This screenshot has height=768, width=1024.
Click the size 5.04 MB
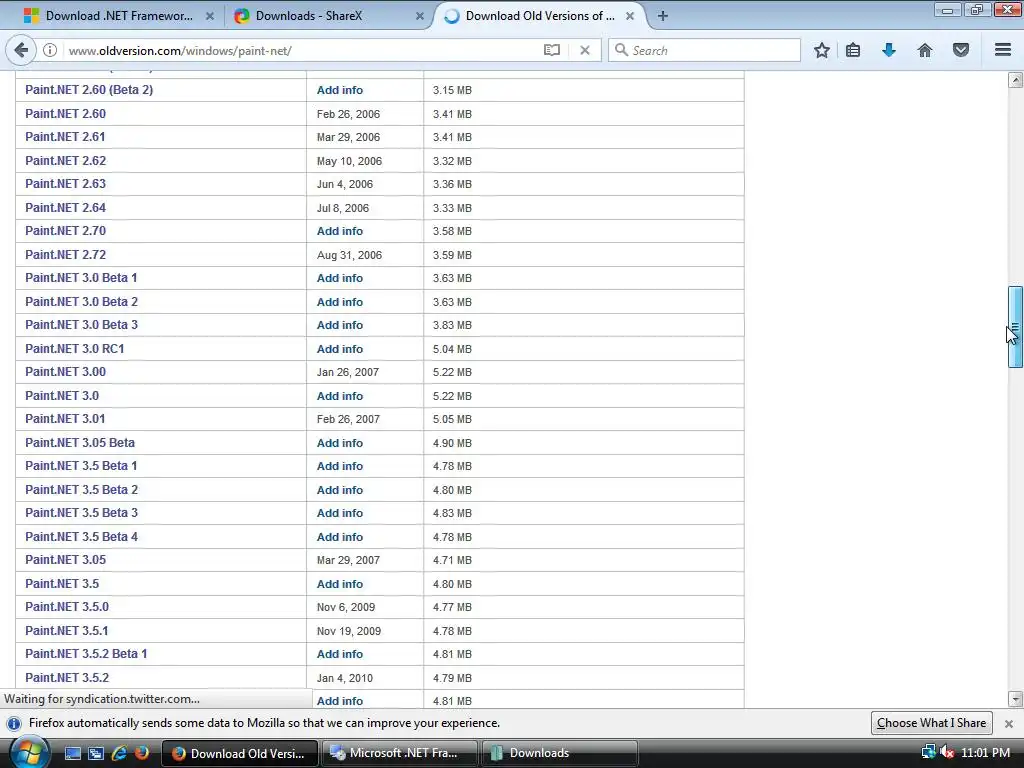point(452,349)
